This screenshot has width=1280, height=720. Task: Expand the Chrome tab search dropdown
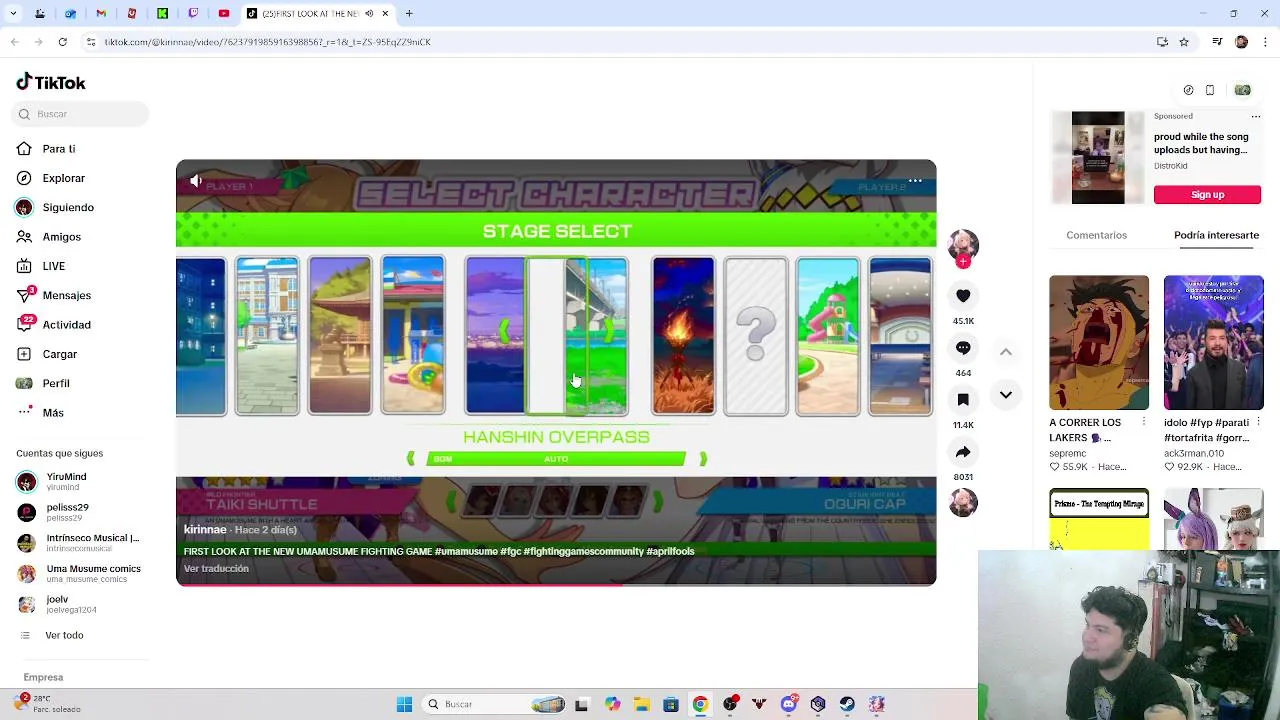point(14,14)
